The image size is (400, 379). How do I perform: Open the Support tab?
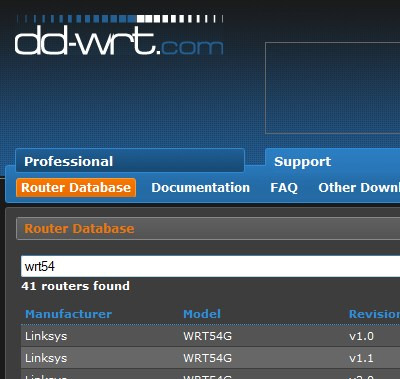[332, 161]
